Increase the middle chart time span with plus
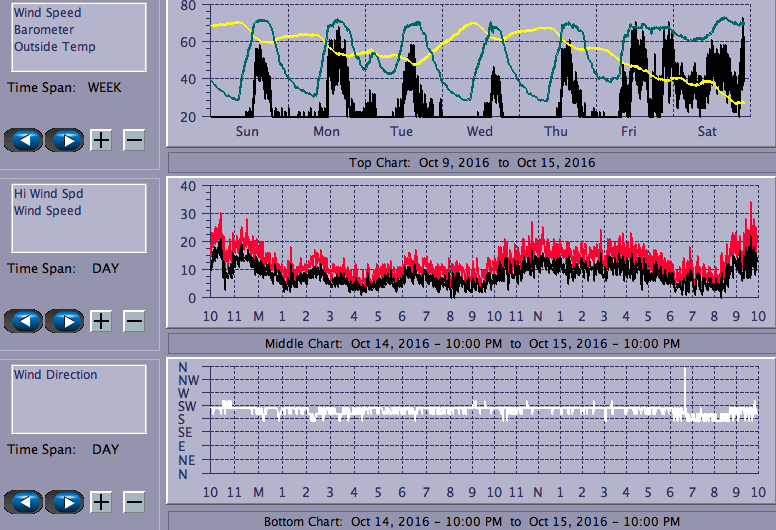 [101, 320]
